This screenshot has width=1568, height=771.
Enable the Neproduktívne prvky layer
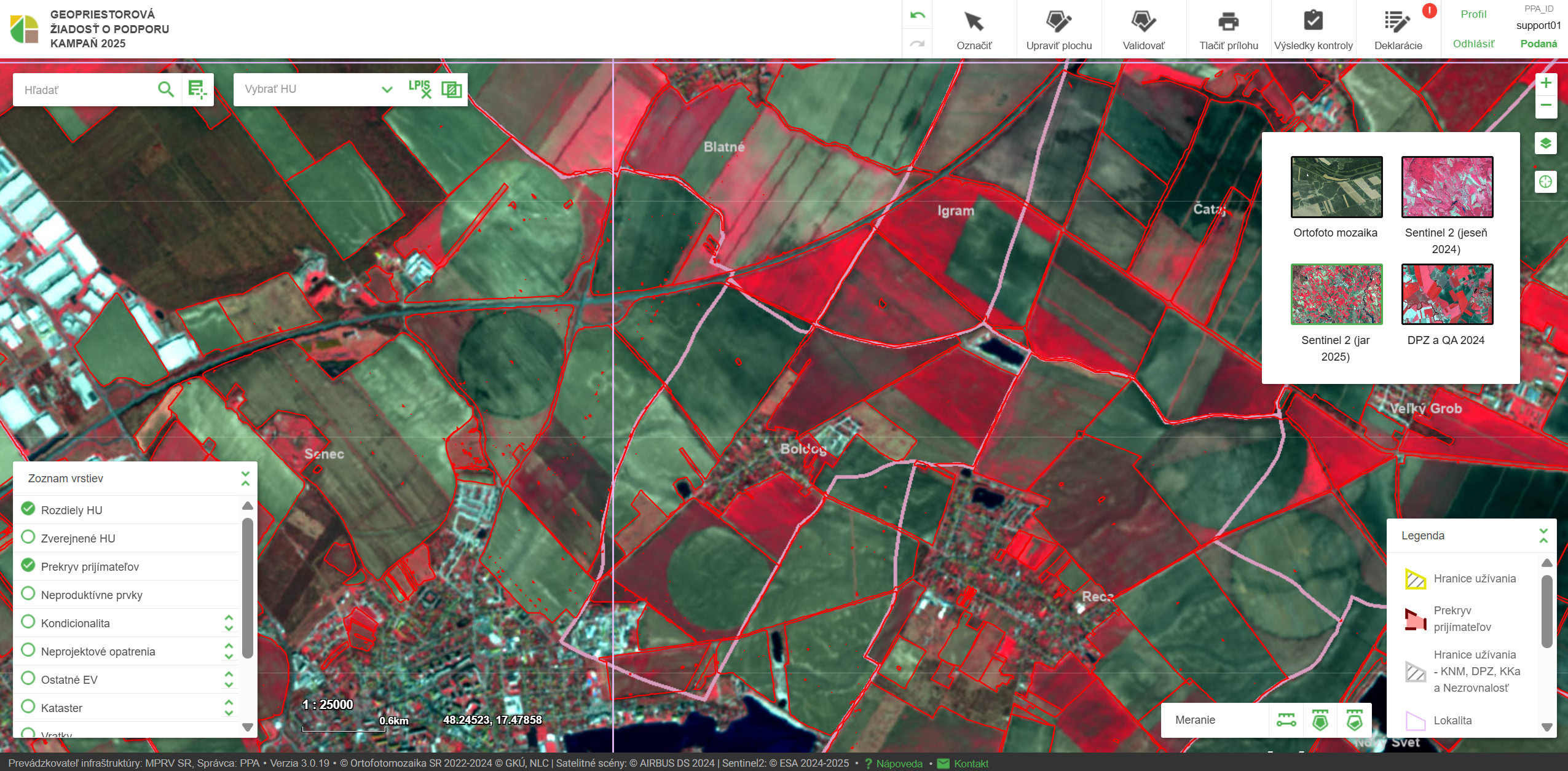click(x=28, y=594)
